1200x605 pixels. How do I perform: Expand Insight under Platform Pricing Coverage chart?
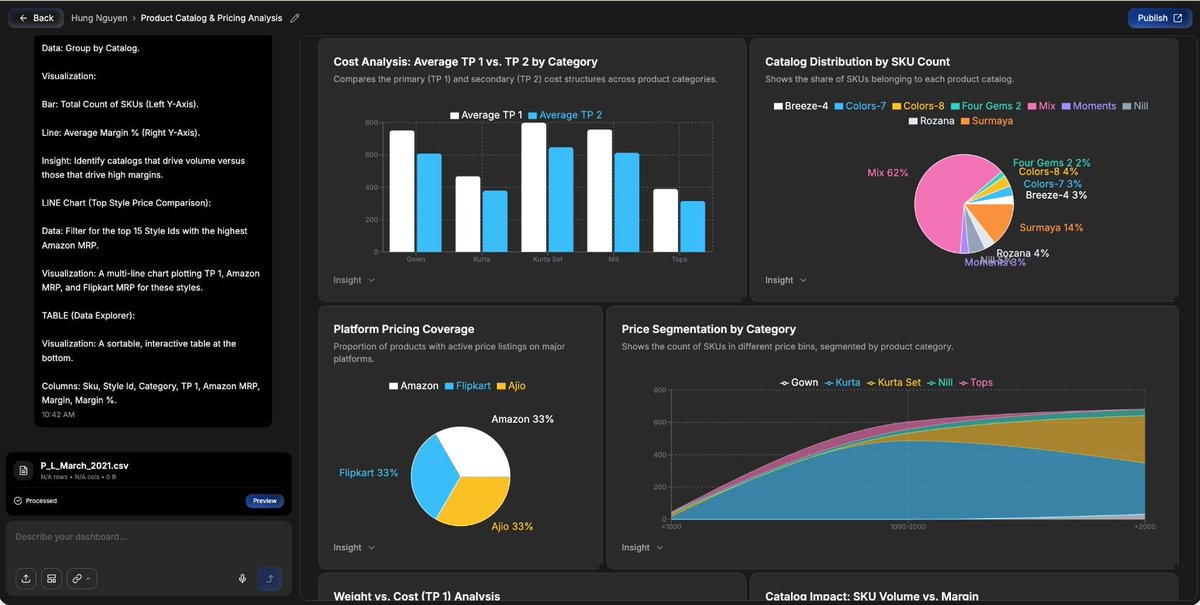tap(354, 547)
